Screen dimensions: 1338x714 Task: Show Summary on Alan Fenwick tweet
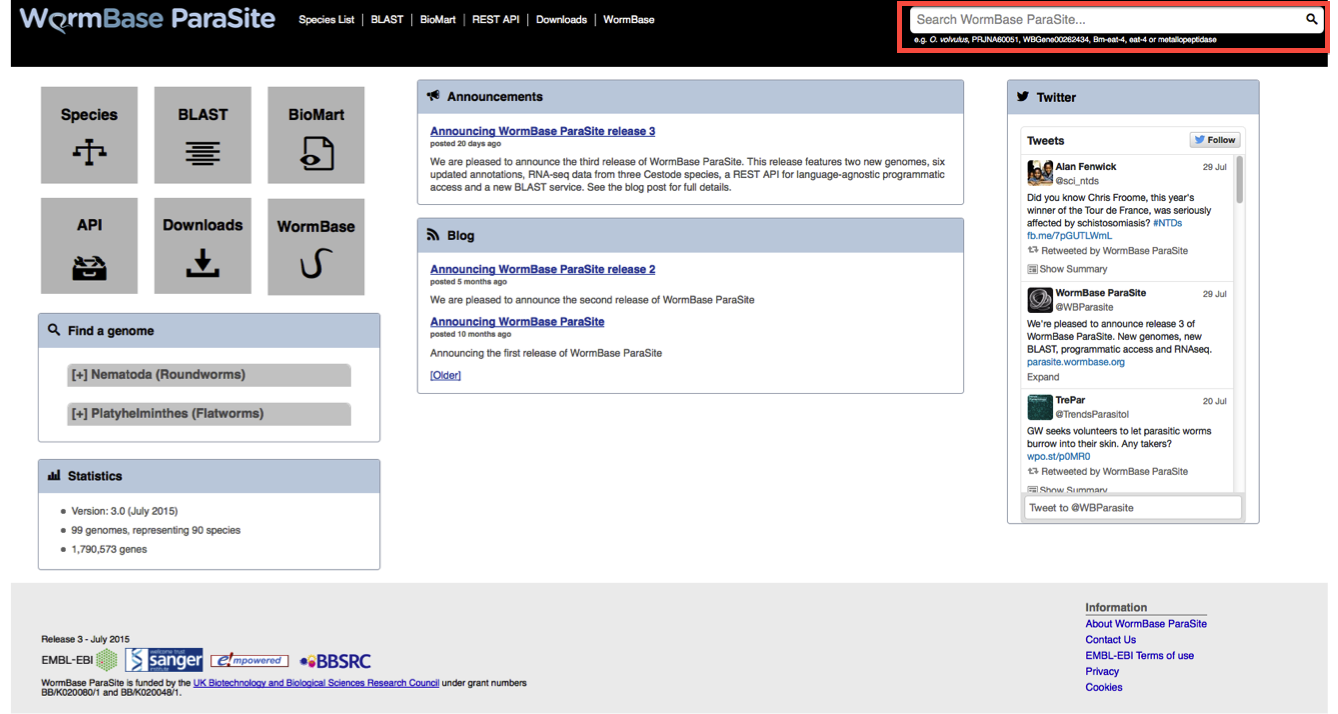click(x=1073, y=269)
